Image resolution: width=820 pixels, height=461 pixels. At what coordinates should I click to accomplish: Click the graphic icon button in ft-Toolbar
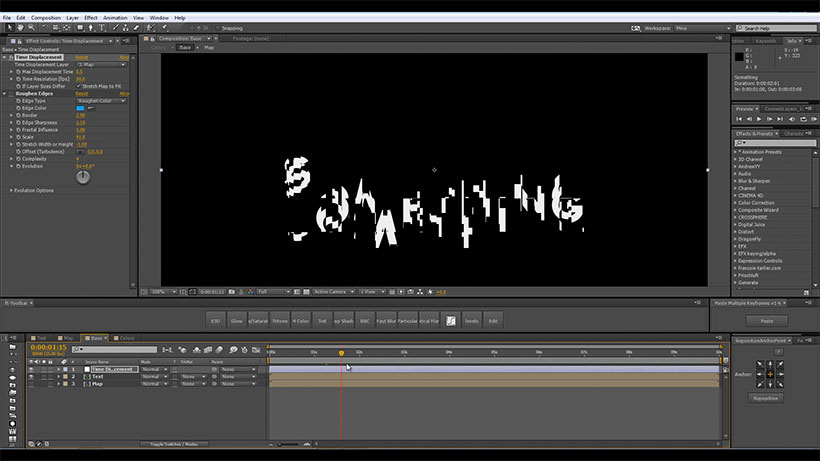[x=450, y=321]
